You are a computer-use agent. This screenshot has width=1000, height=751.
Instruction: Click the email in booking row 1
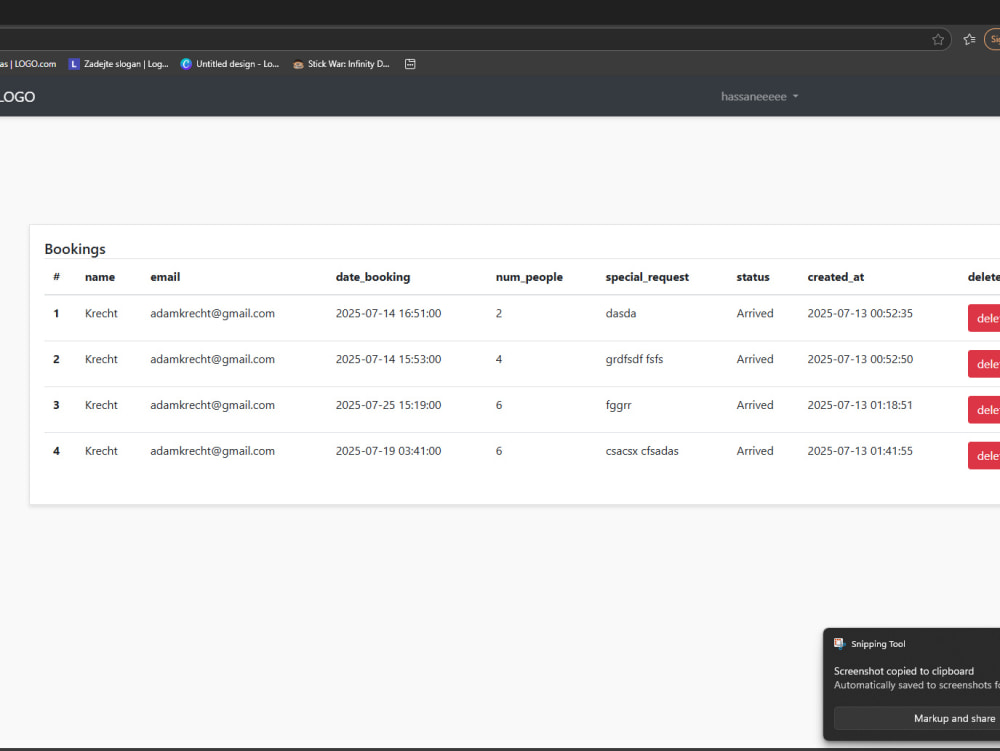click(x=212, y=314)
